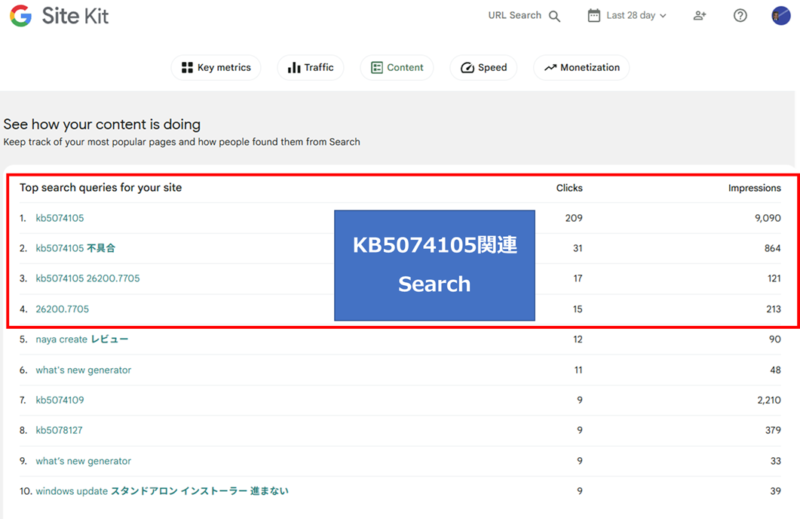The height and width of the screenshot is (519, 800).
Task: Open the Monetization tab
Action: [x=582, y=67]
